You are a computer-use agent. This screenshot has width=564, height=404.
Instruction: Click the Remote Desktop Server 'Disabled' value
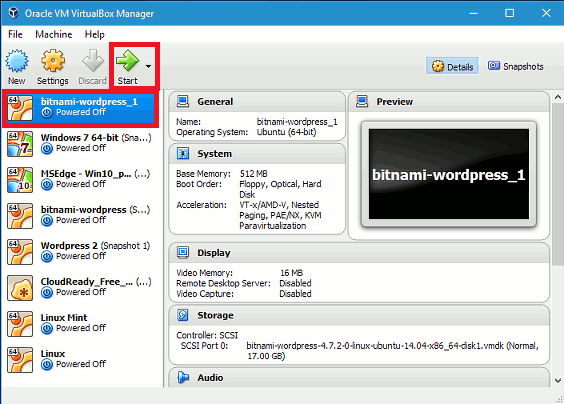[x=295, y=283]
